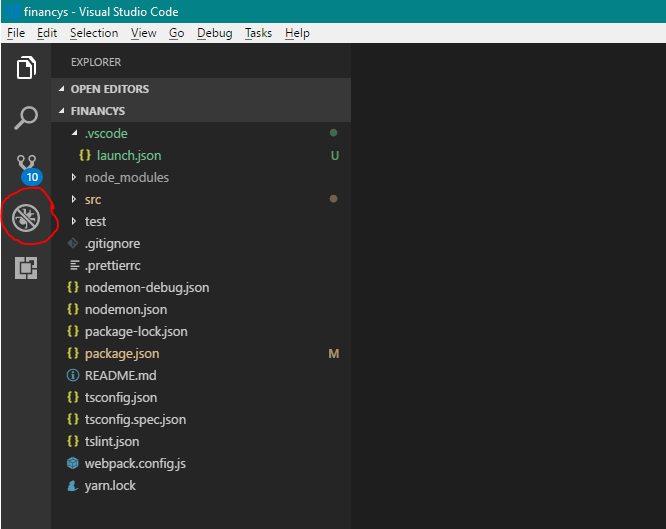Viewport: 666px width, 529px height.
Task: Open the yarn.lock file
Action: (x=110, y=486)
